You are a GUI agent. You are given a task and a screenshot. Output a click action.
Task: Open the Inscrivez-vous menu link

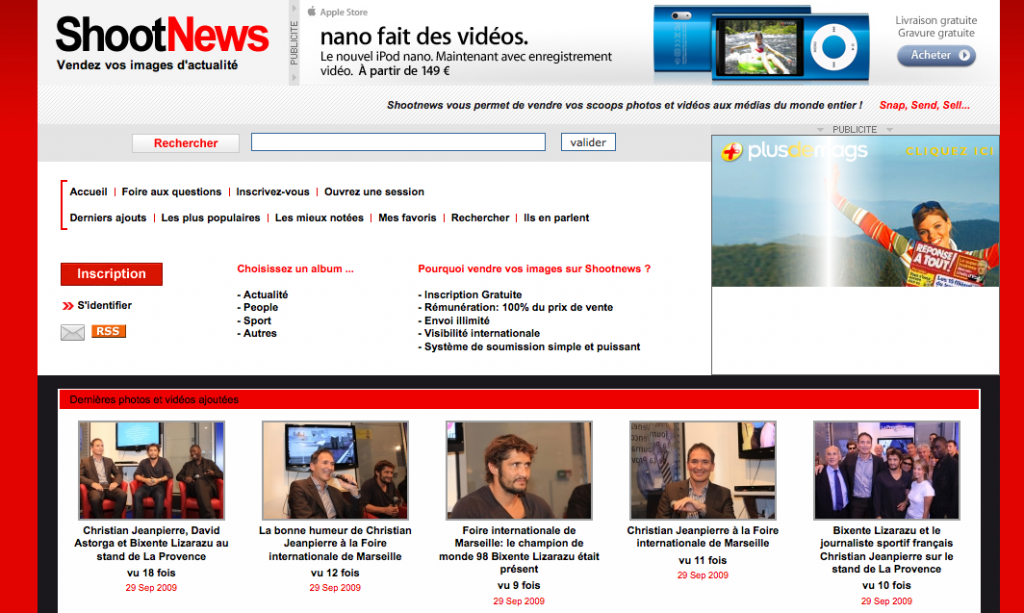tap(272, 192)
